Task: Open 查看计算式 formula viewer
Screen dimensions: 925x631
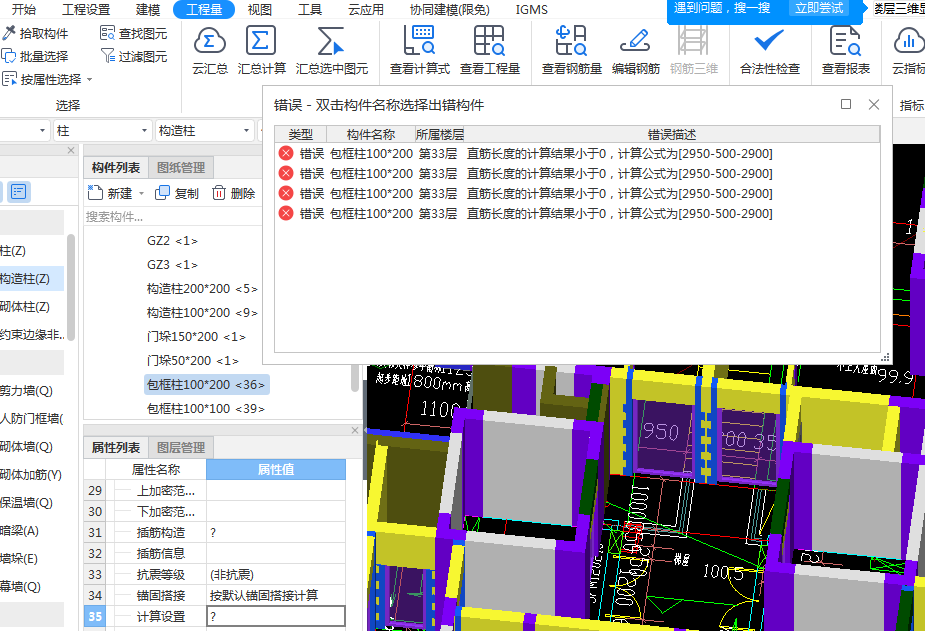Action: (x=419, y=50)
